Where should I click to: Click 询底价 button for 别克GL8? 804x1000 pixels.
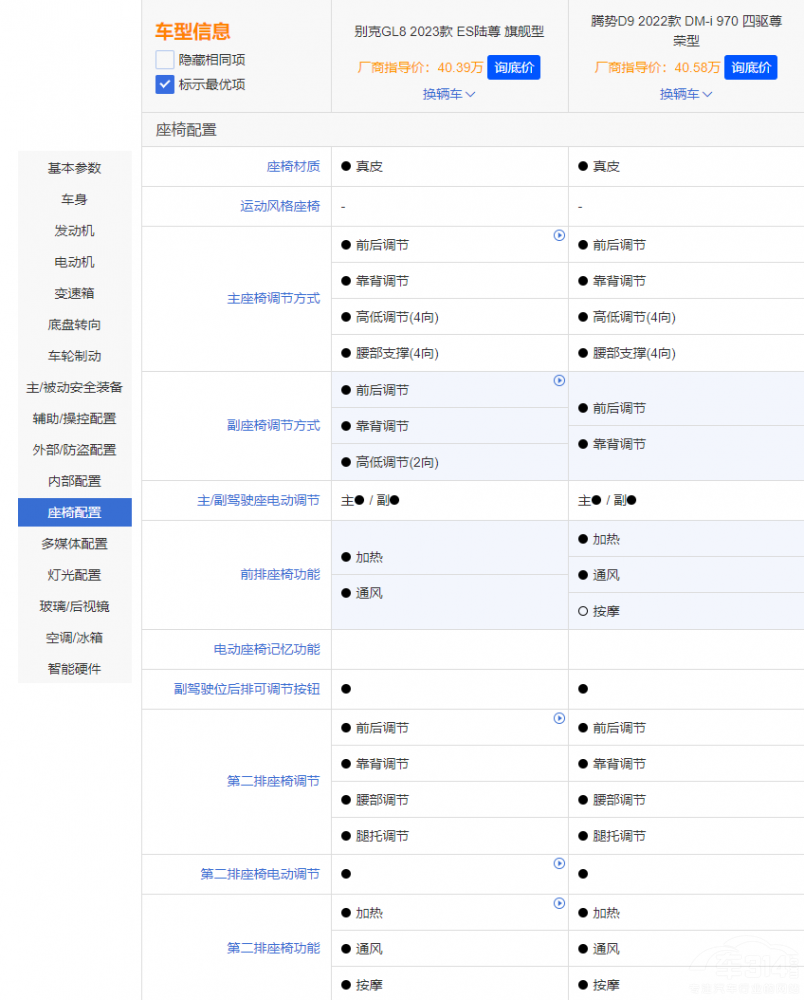[513, 68]
